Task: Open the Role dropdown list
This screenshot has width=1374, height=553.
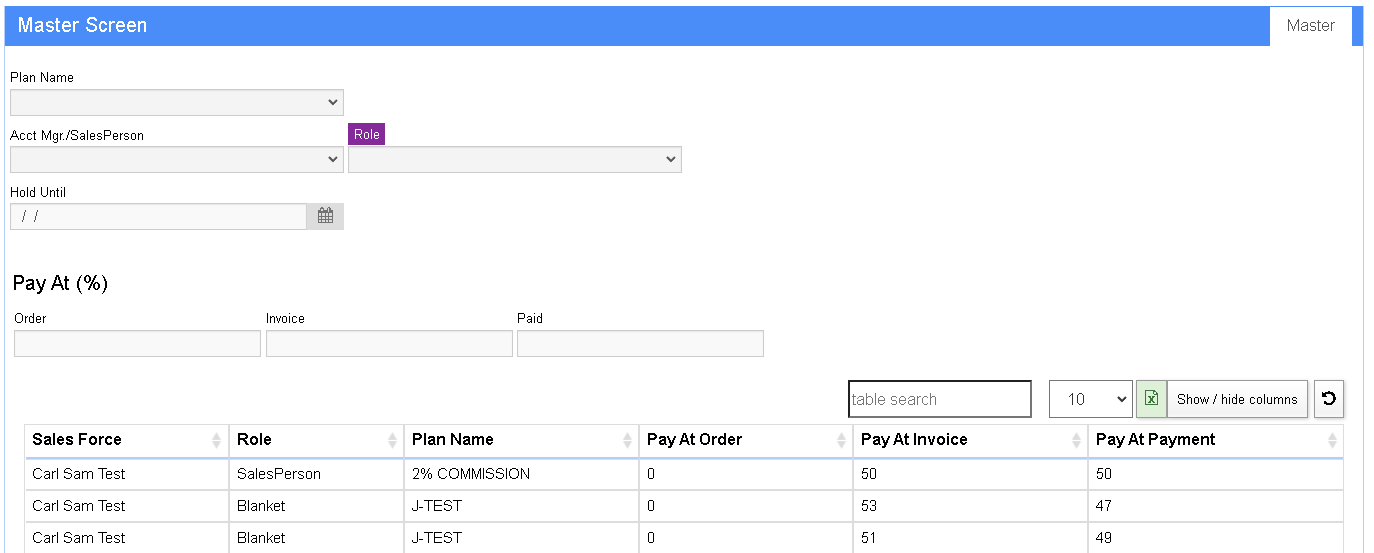Action: (514, 159)
